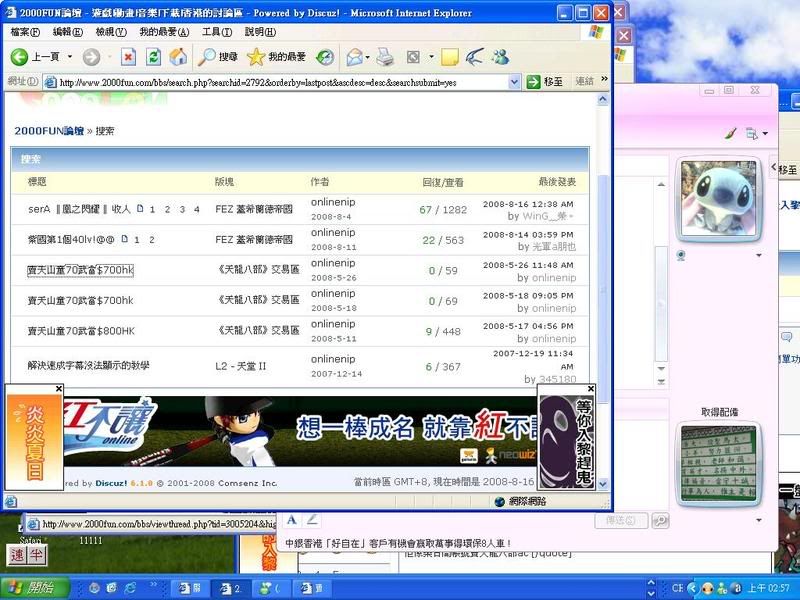
Task: Launch Internet Explorer from quick launch
Action: (131, 588)
